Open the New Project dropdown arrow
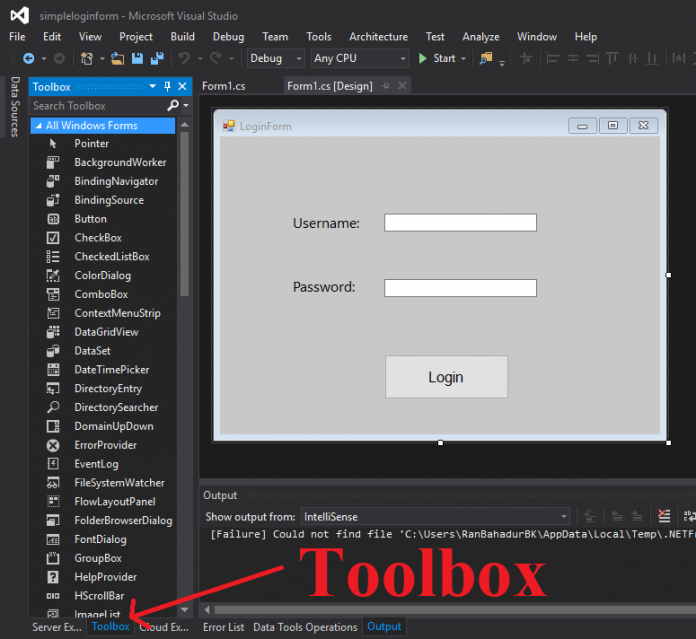This screenshot has height=639, width=696. 102,59
